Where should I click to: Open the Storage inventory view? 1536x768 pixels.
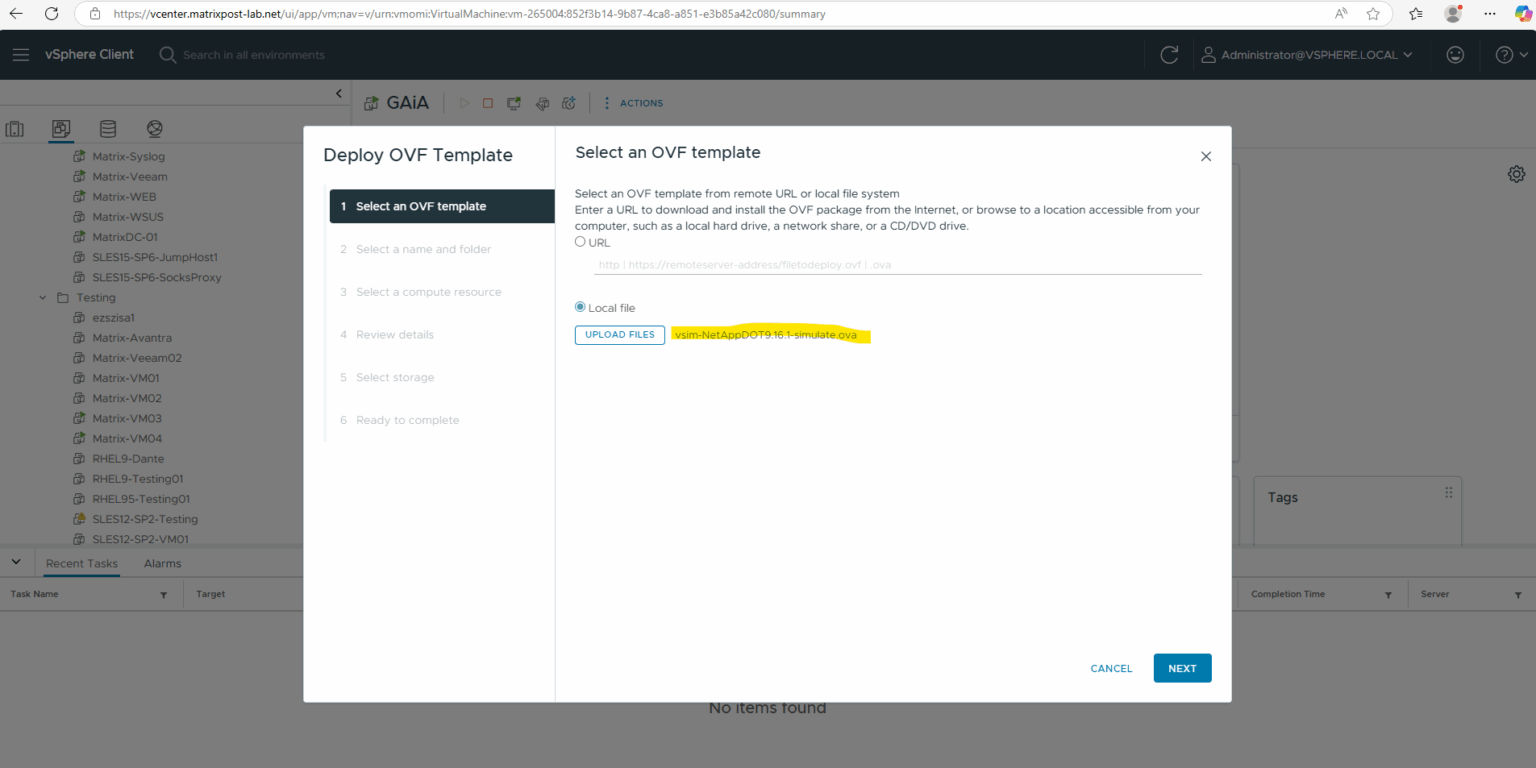tap(108, 128)
